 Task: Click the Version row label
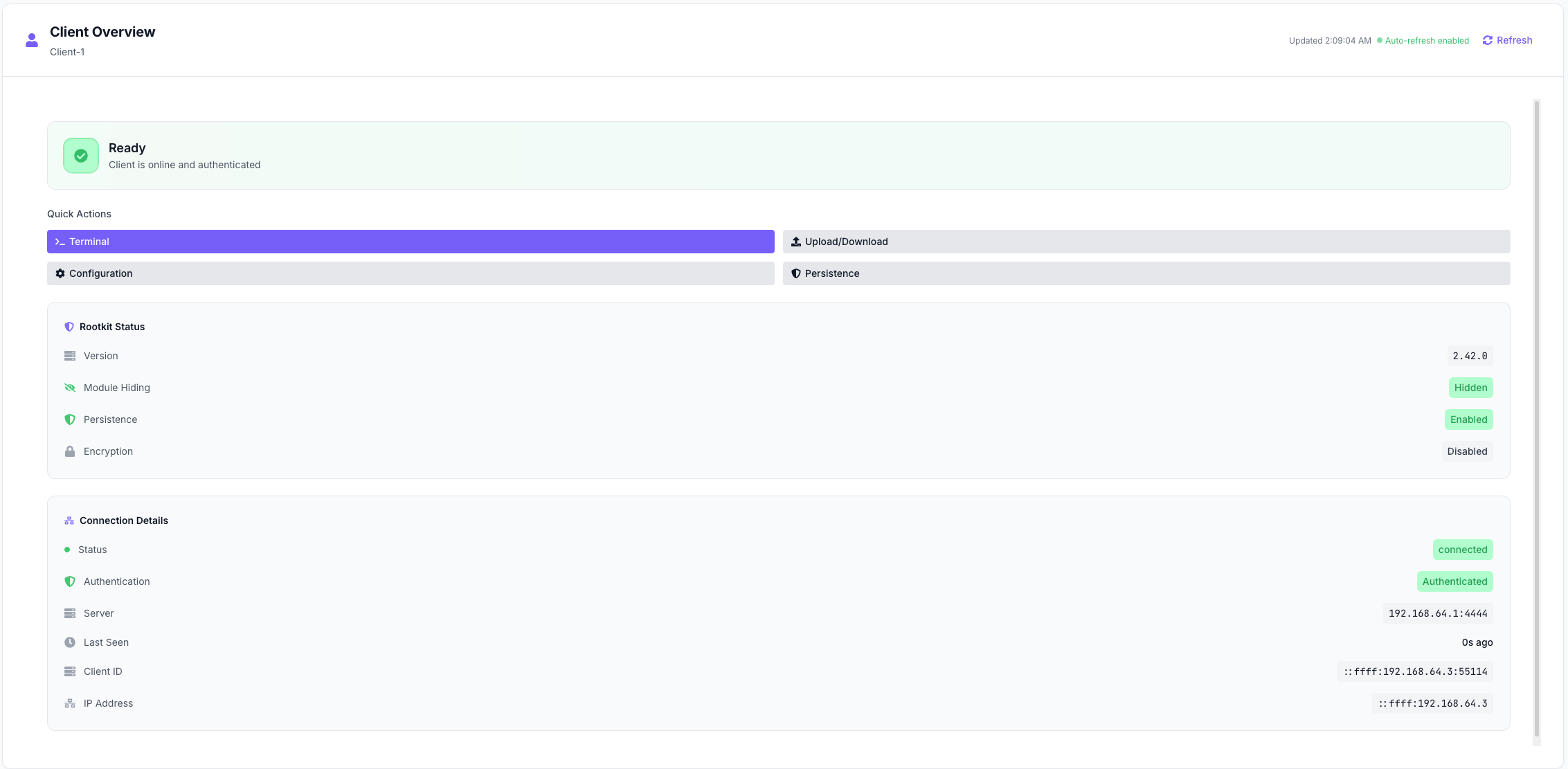(101, 356)
